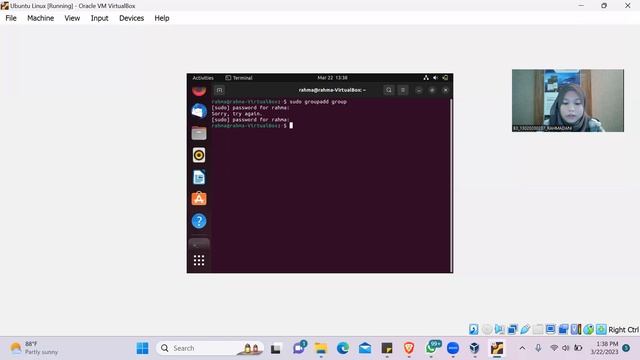Viewport: 640px width, 360px height.
Task: Open LibreOffice Writer from the dock
Action: [199, 177]
